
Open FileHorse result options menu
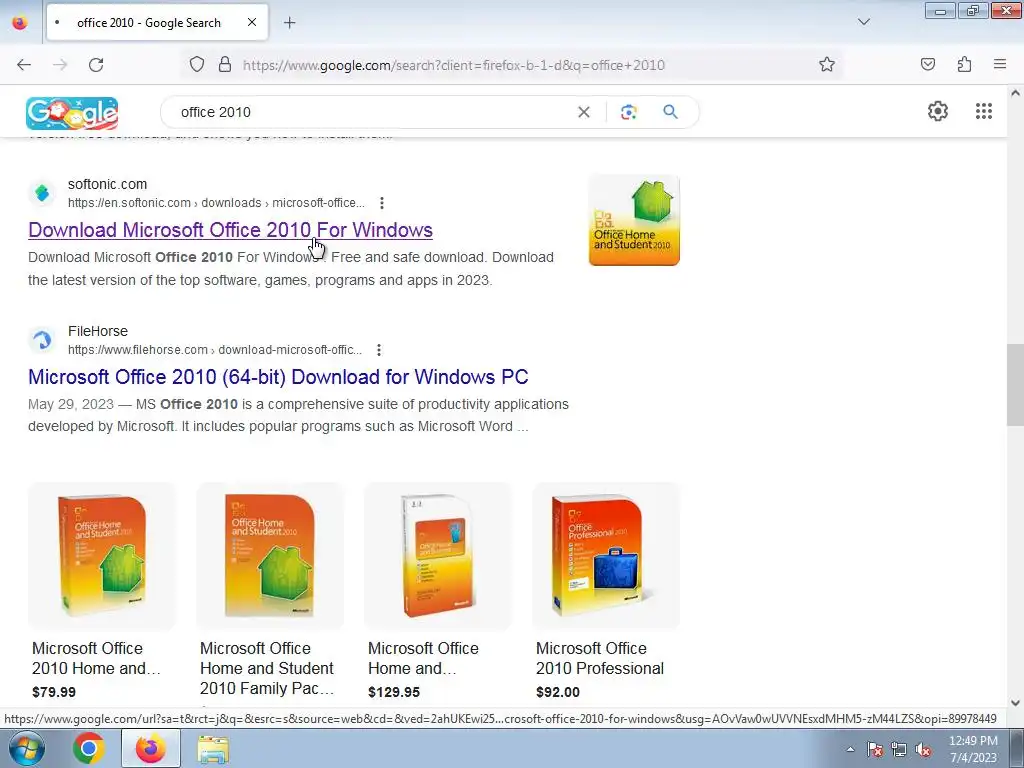pos(379,350)
